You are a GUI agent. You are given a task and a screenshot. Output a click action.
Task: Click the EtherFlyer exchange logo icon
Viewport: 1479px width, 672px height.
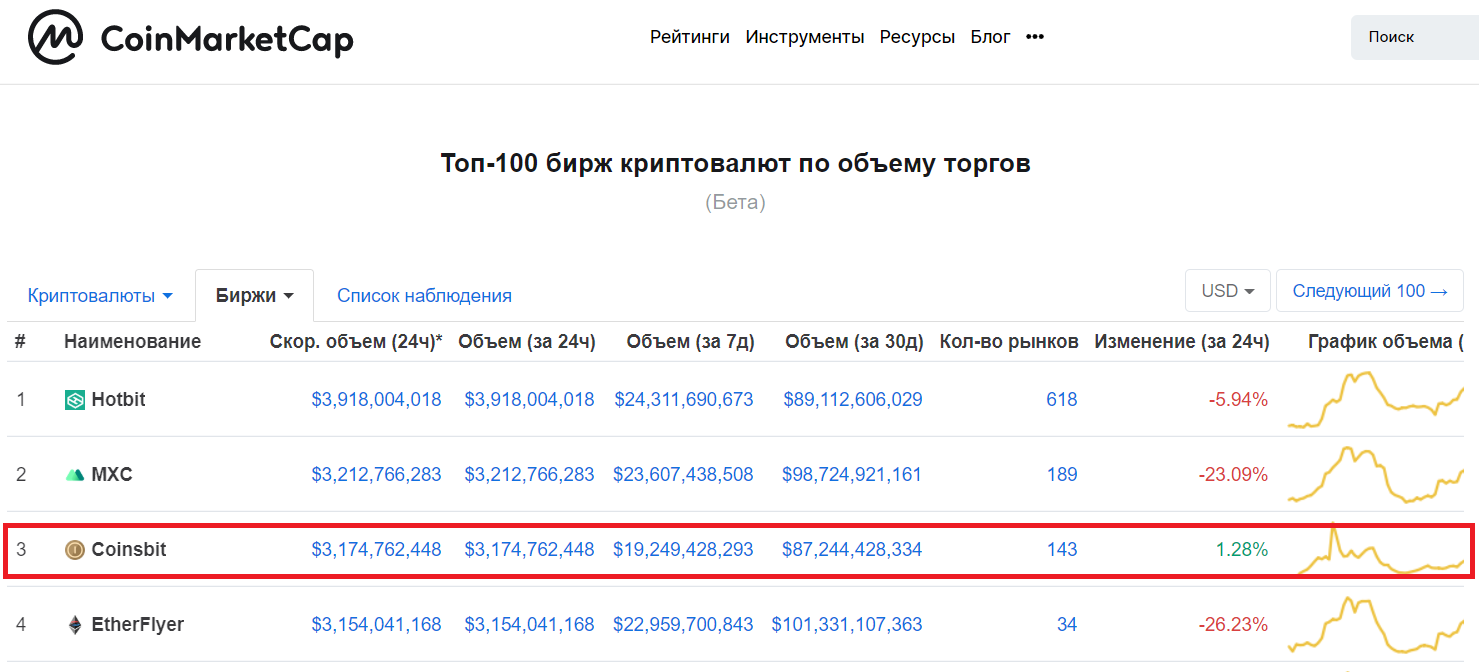(75, 625)
